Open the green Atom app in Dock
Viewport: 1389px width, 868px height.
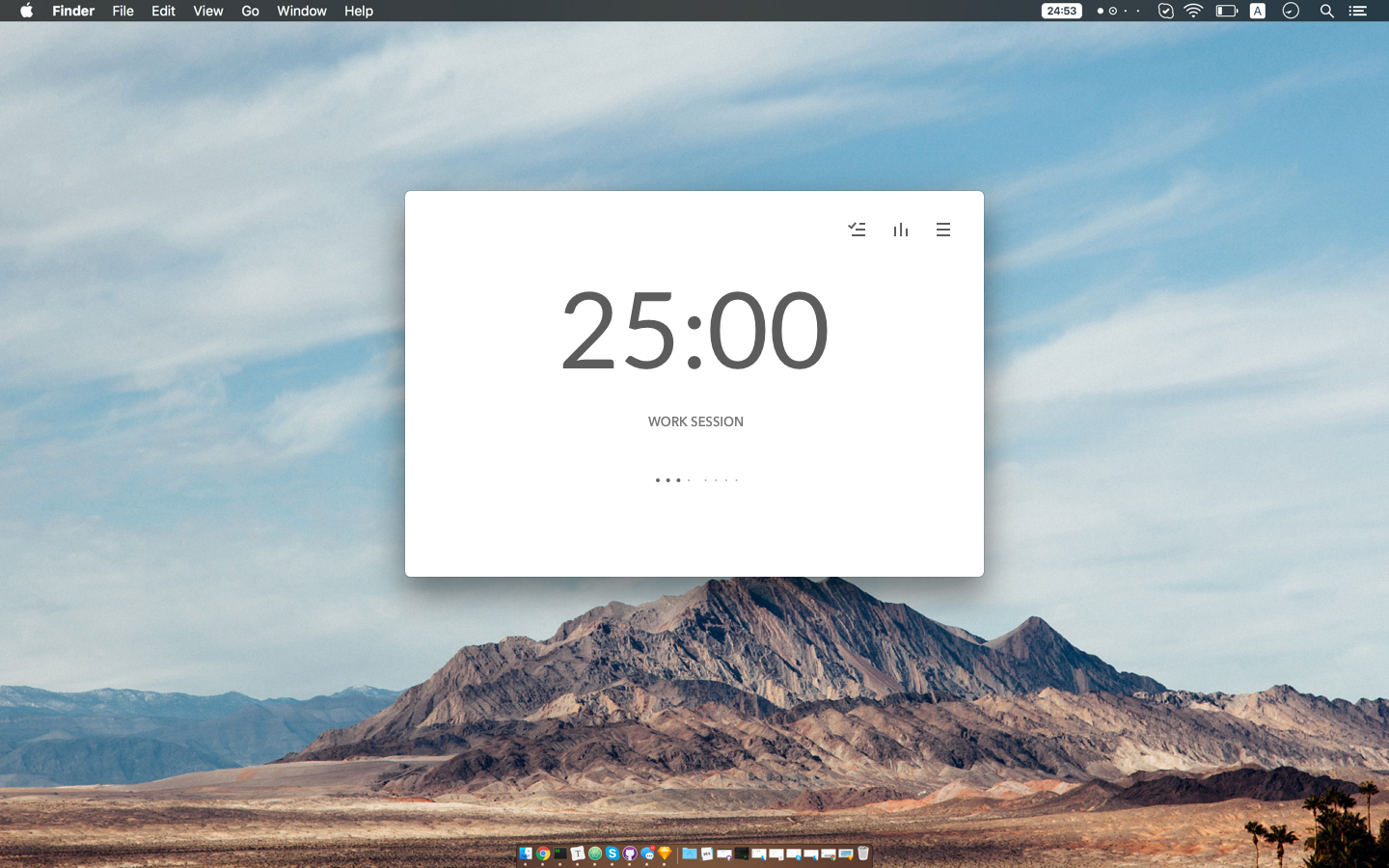pyautogui.click(x=595, y=853)
